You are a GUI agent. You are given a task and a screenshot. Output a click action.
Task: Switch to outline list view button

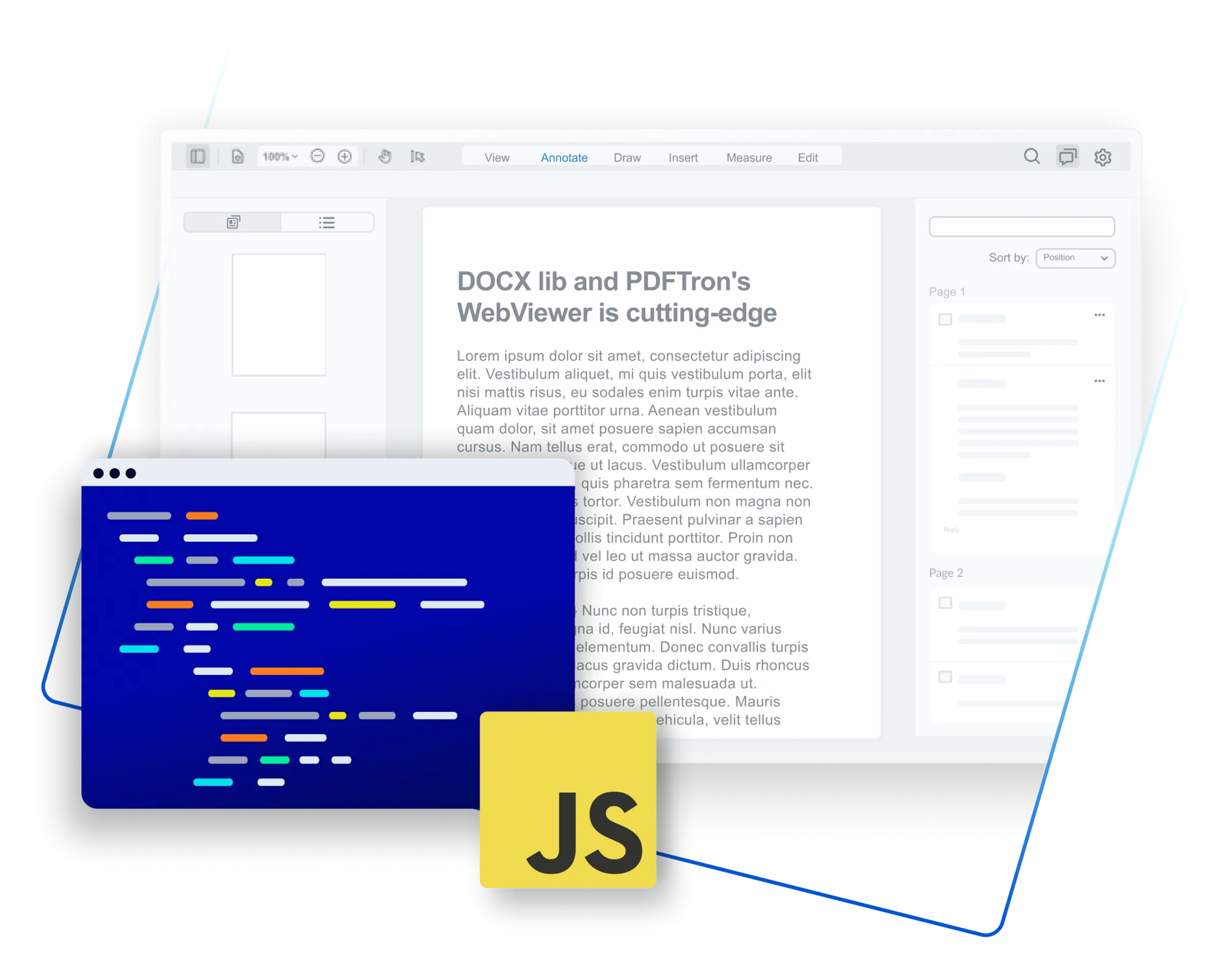[x=326, y=222]
